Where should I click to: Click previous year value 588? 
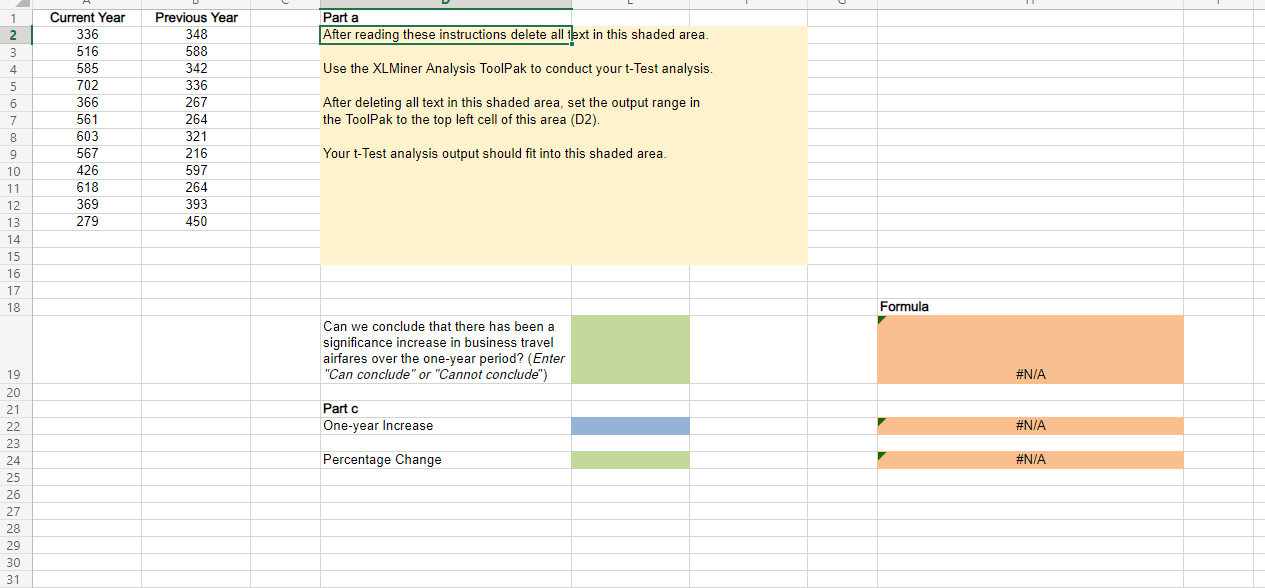coord(196,52)
